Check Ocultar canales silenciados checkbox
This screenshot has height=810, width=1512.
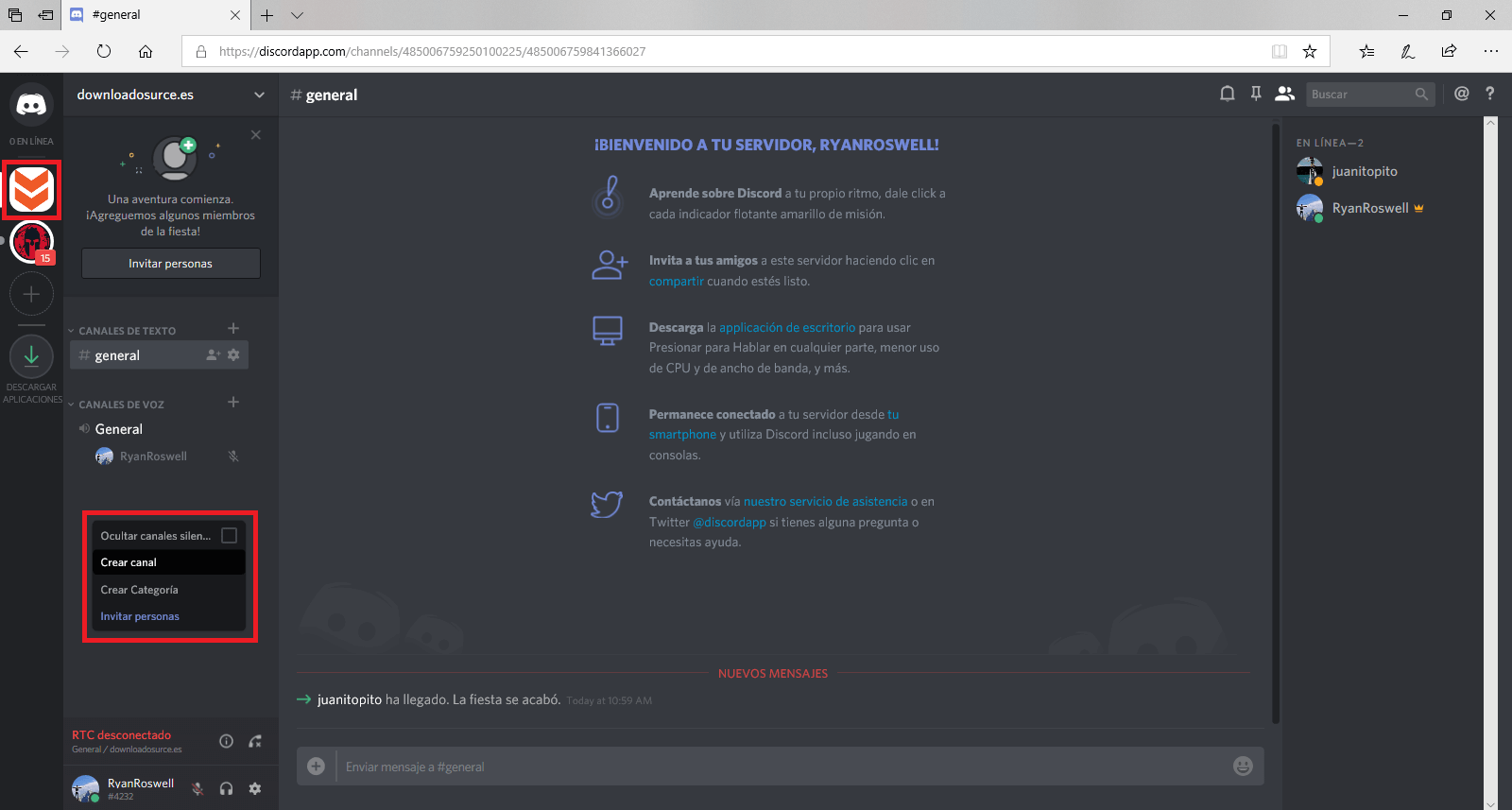click(229, 536)
